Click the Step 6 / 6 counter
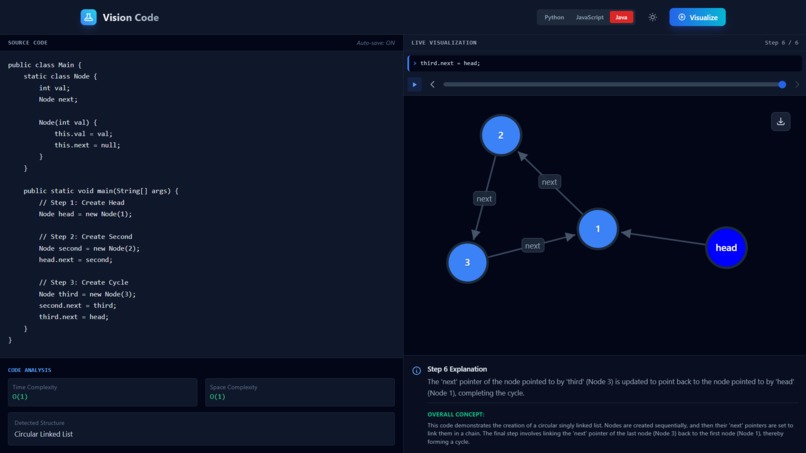Image resolution: width=806 pixels, height=453 pixels. (x=781, y=43)
